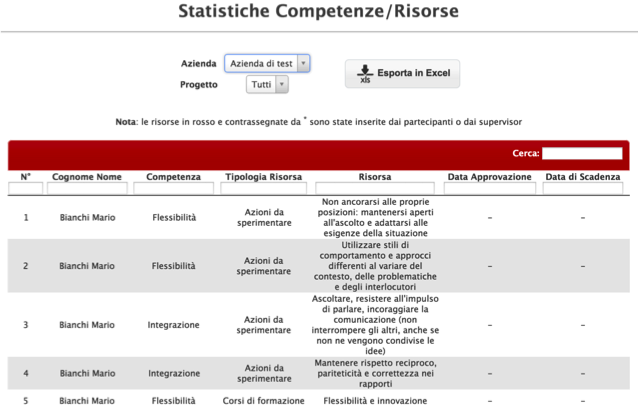This screenshot has width=638, height=411.
Task: Open the Azienda dropdown
Action: click(x=267, y=63)
